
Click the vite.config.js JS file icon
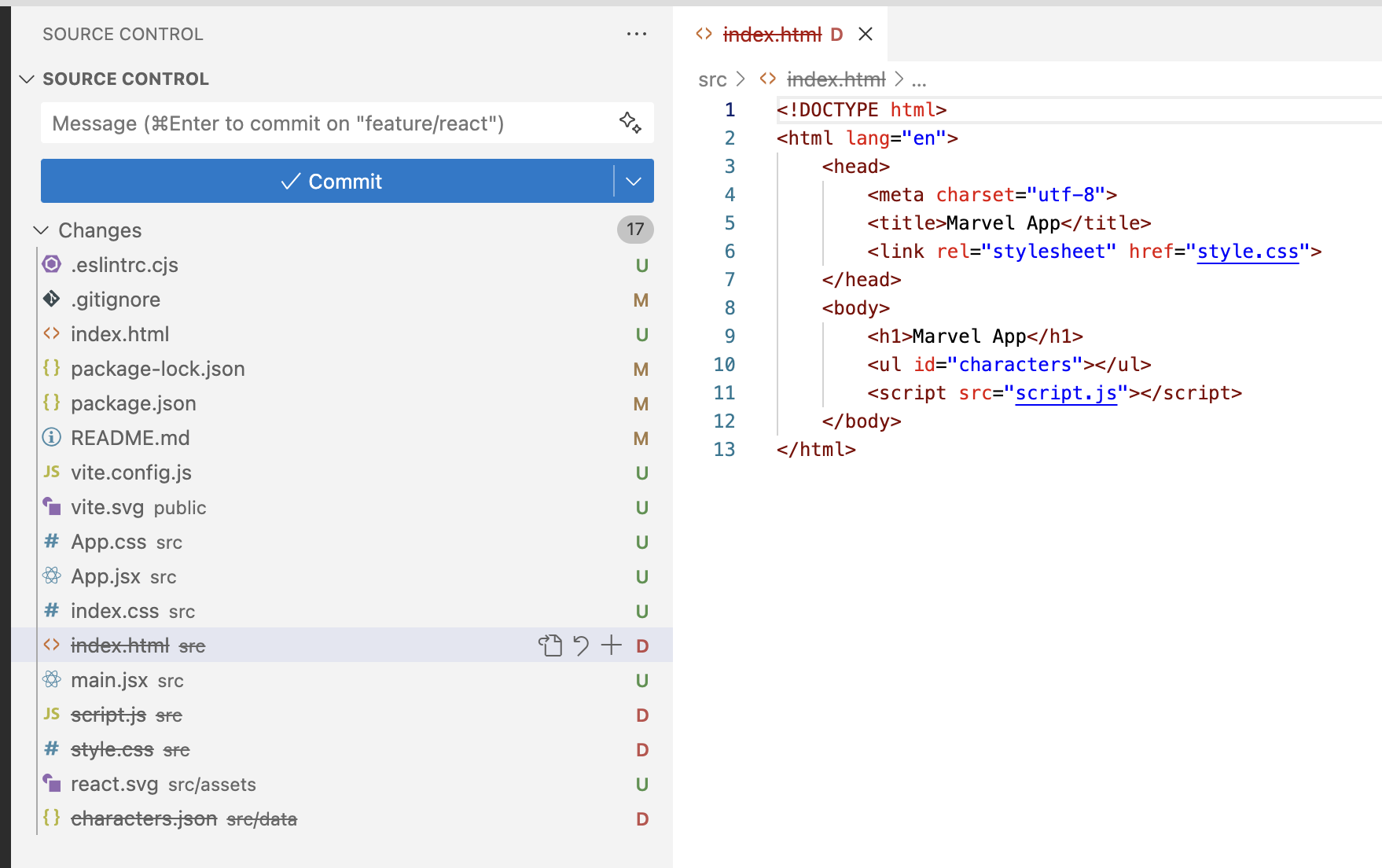[52, 472]
